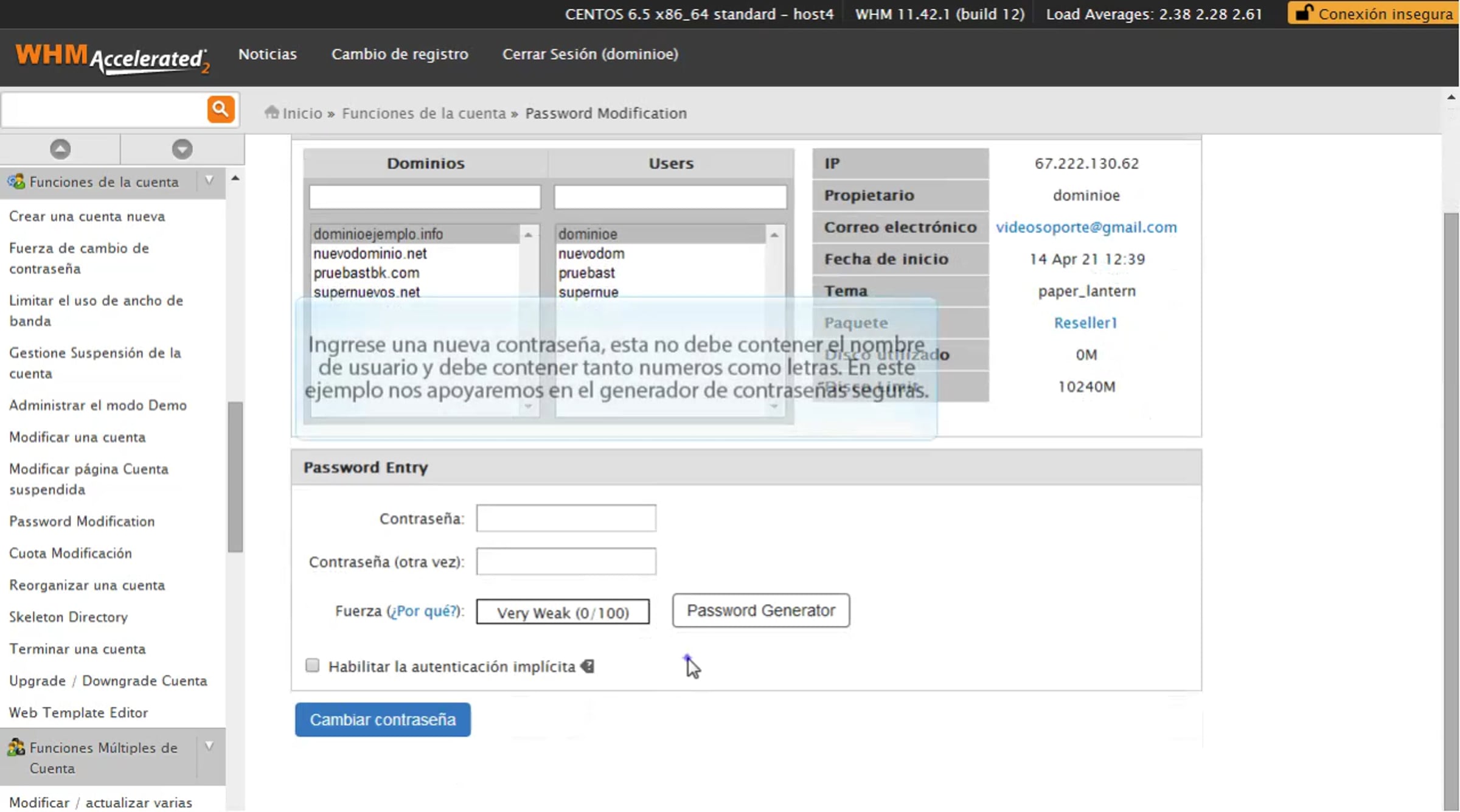Open Skeleton Directory

tap(69, 617)
